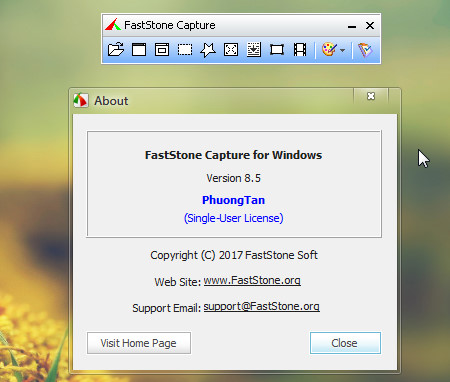The image size is (450, 382).
Task: Click the FastStone Capture for Windows heading
Action: (233, 155)
